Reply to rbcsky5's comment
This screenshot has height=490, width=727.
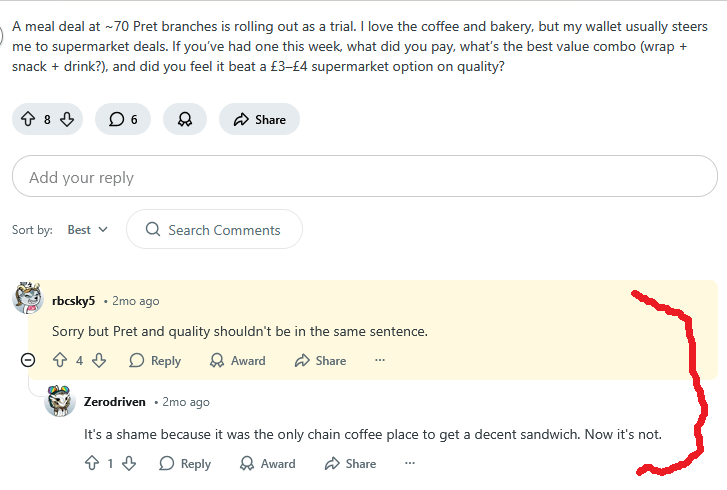[x=155, y=361]
